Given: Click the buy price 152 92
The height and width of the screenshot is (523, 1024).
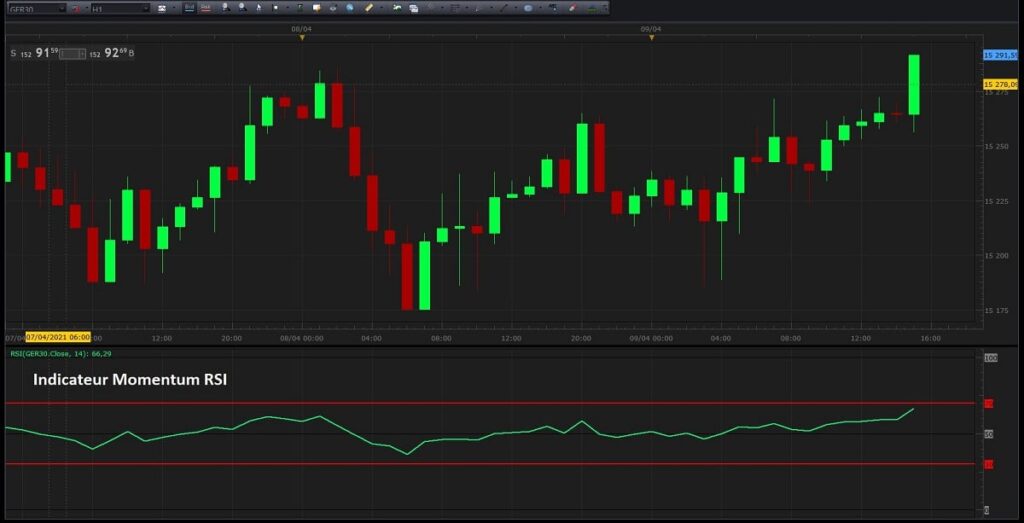Looking at the screenshot, I should click(x=108, y=54).
